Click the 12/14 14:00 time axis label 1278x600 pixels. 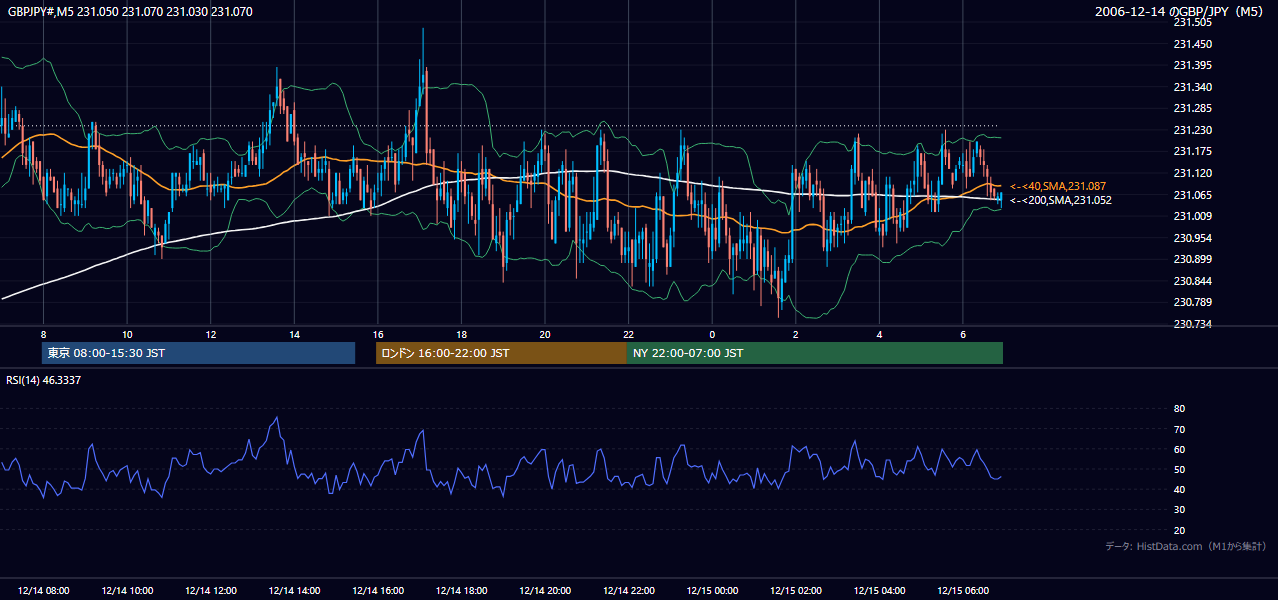[294, 591]
